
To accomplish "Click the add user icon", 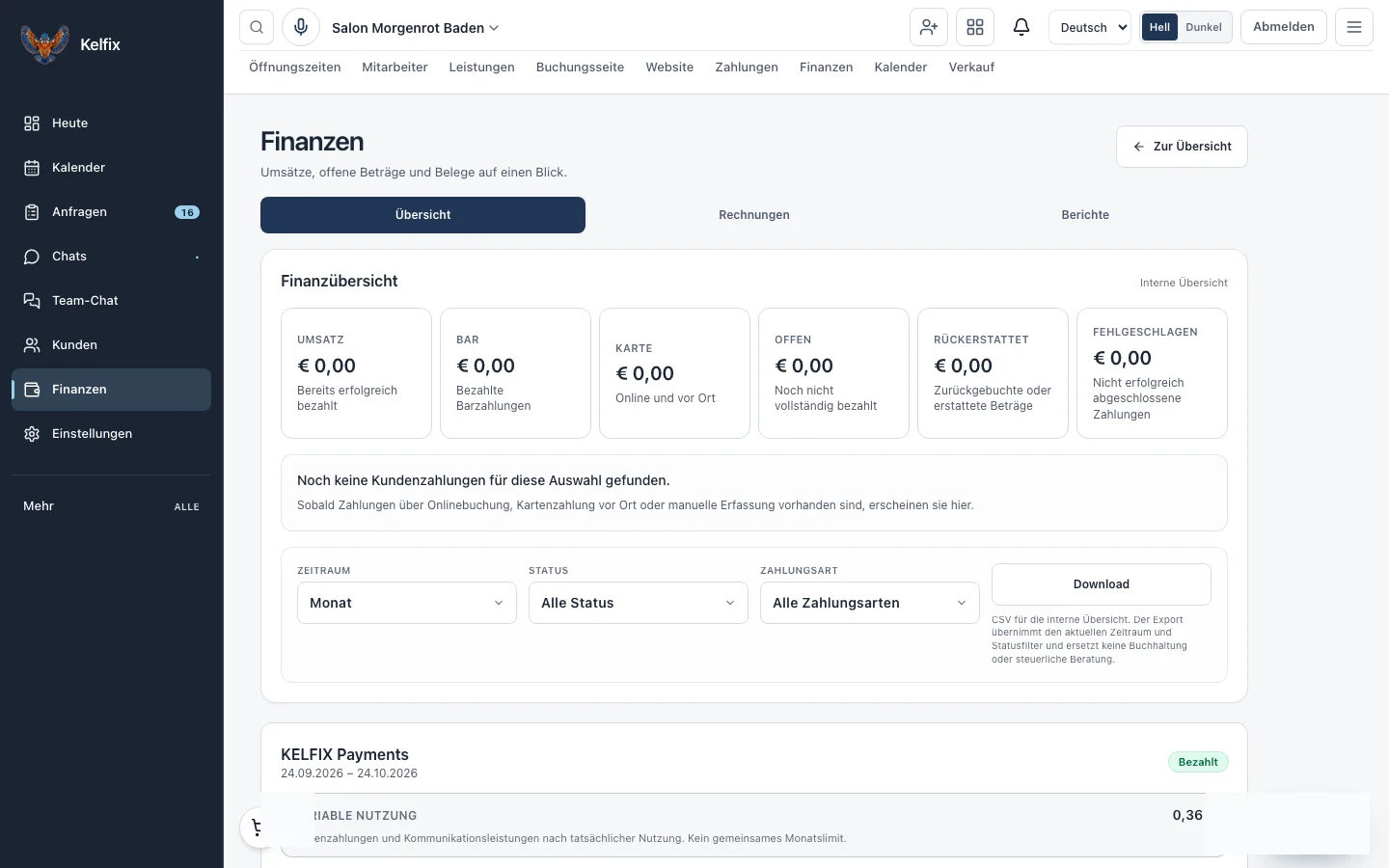I will point(929,27).
